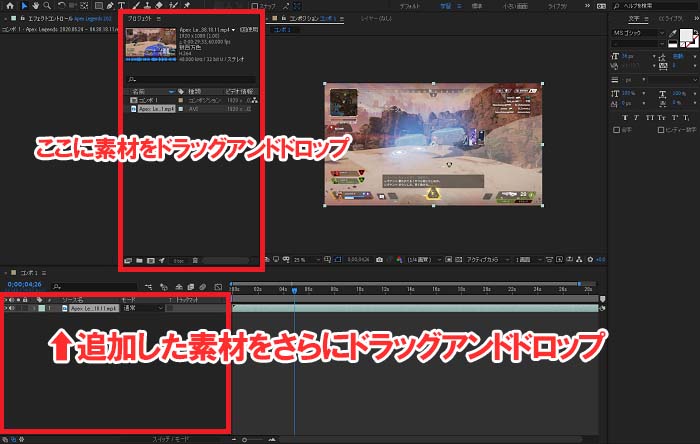
Task: Click the trash icon in Project panel
Action: point(195,261)
